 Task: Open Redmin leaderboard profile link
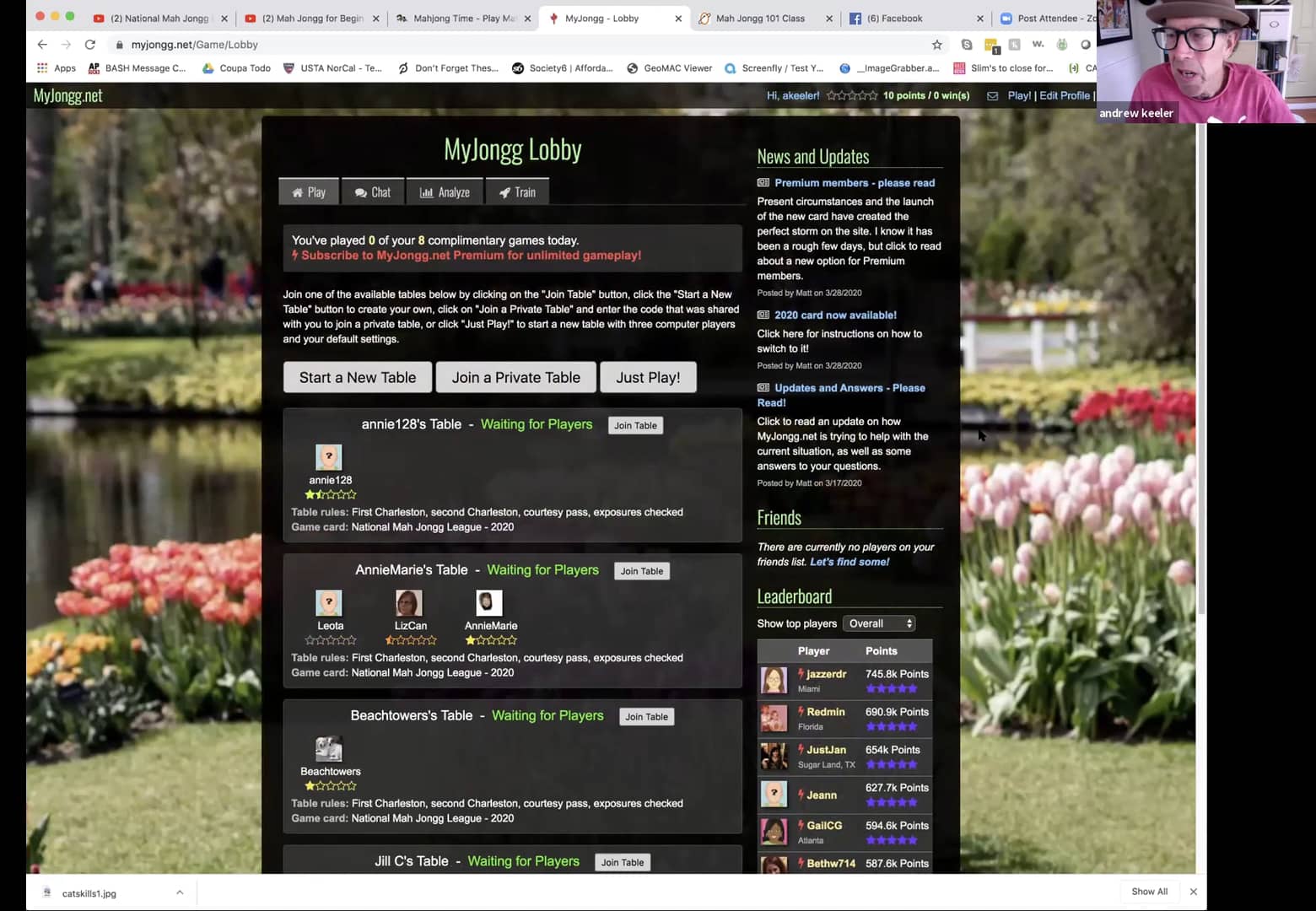825,712
